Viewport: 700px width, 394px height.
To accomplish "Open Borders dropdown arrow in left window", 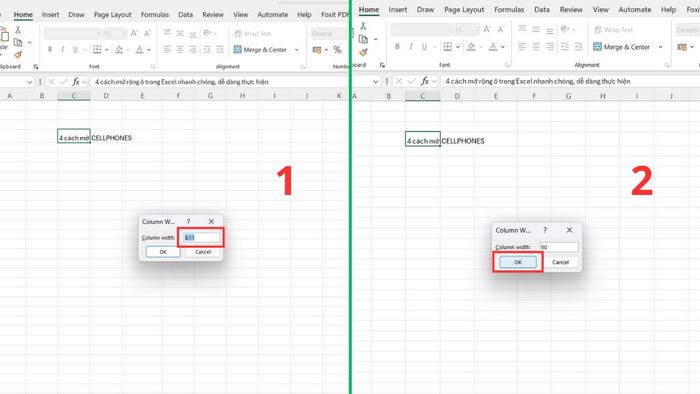I will [107, 50].
